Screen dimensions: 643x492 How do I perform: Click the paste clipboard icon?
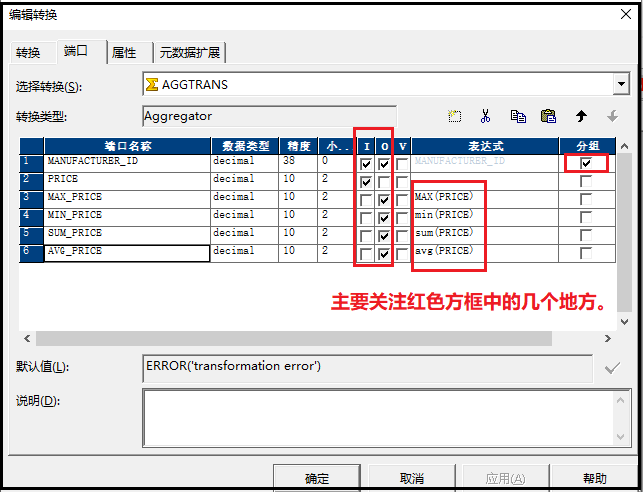coord(548,116)
